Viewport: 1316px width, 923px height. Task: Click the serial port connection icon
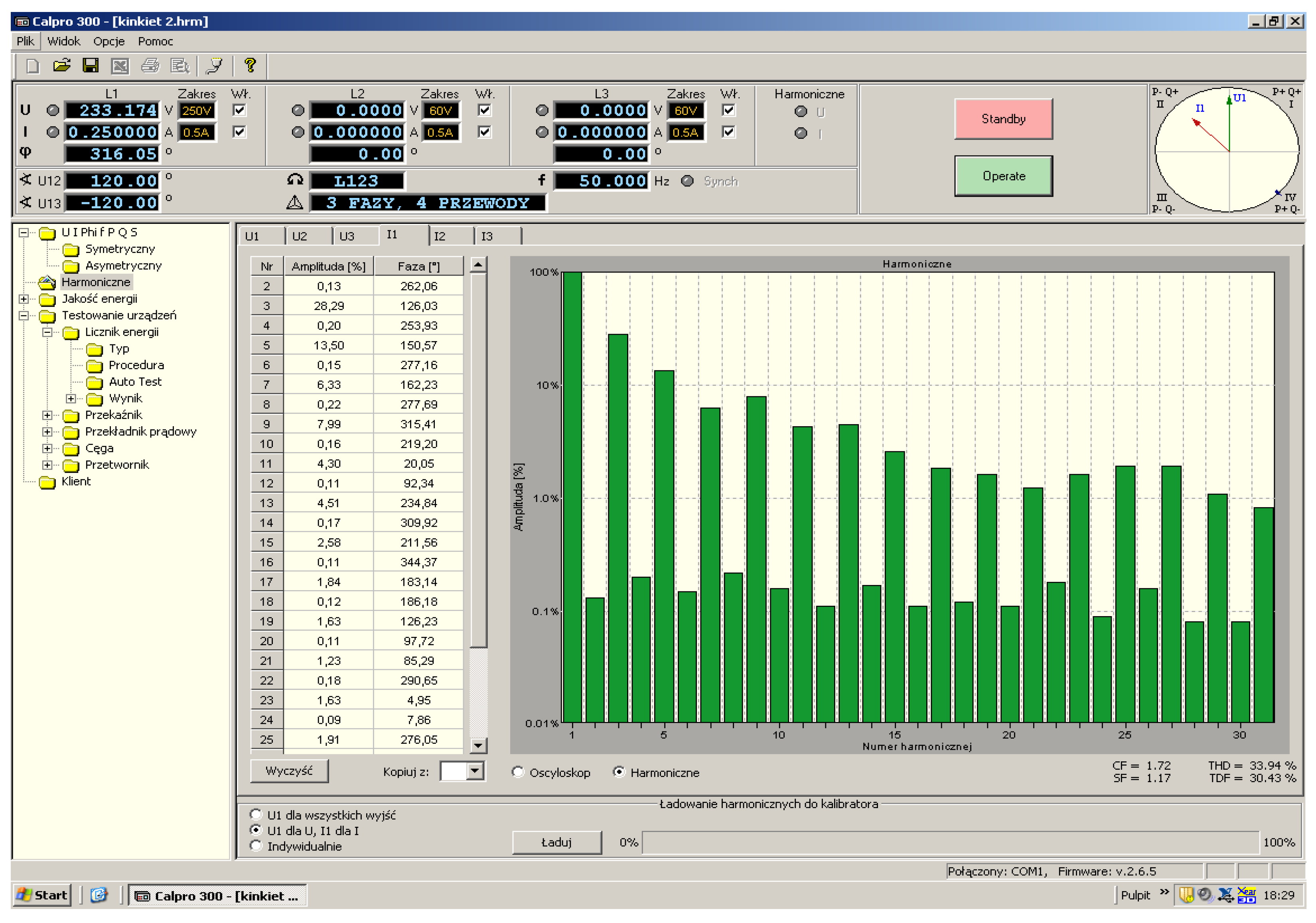point(214,65)
